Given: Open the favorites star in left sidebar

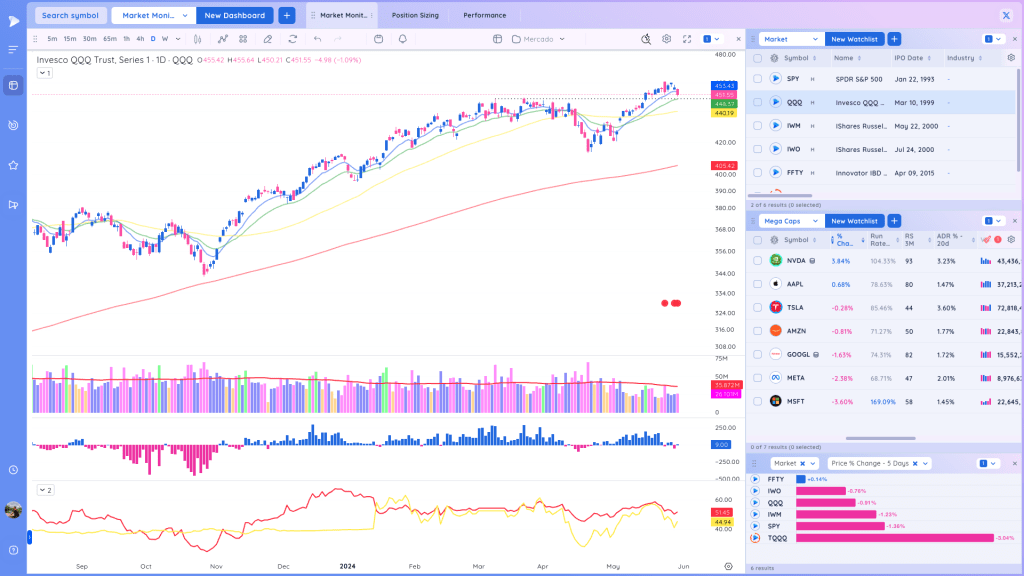Looking at the screenshot, I should (13, 165).
